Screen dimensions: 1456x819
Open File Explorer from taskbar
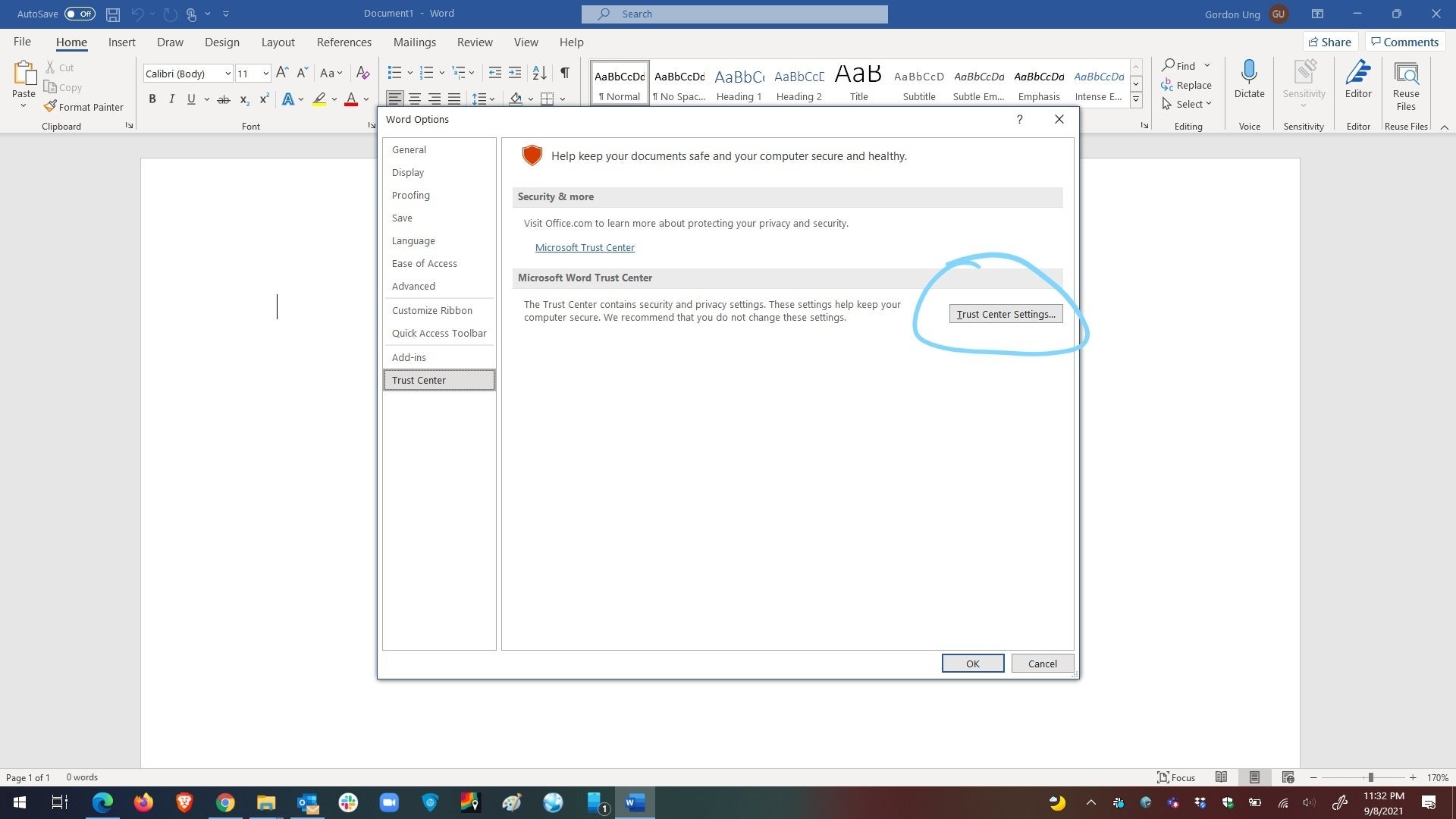pos(266,802)
